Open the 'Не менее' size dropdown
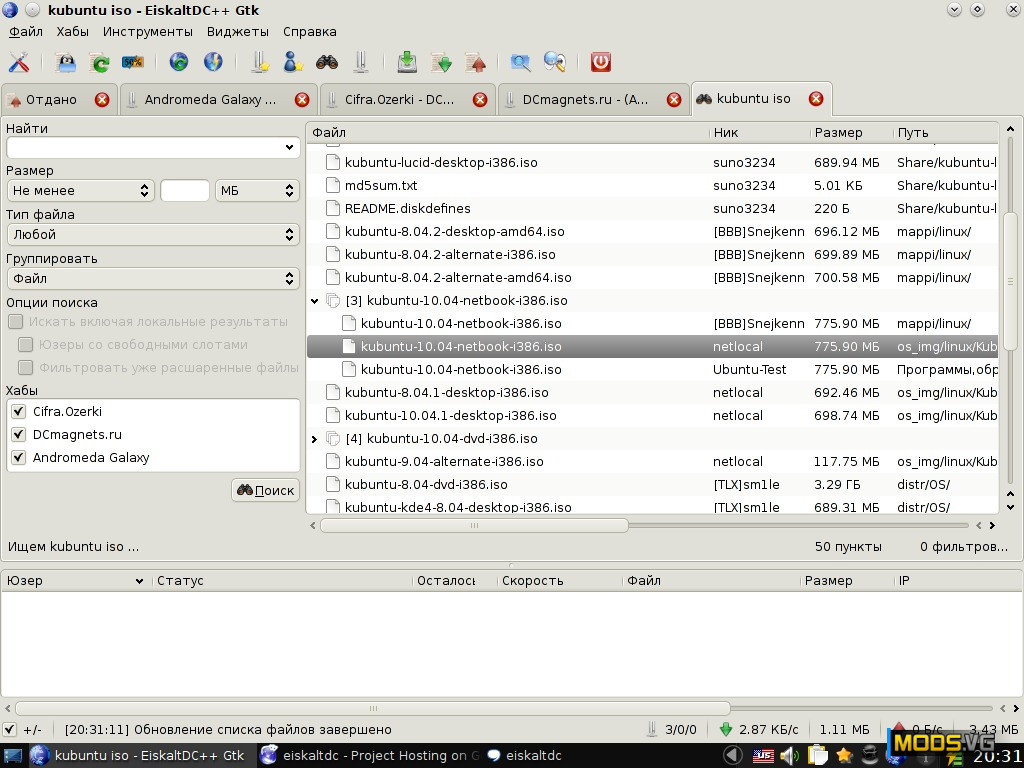 tap(80, 190)
